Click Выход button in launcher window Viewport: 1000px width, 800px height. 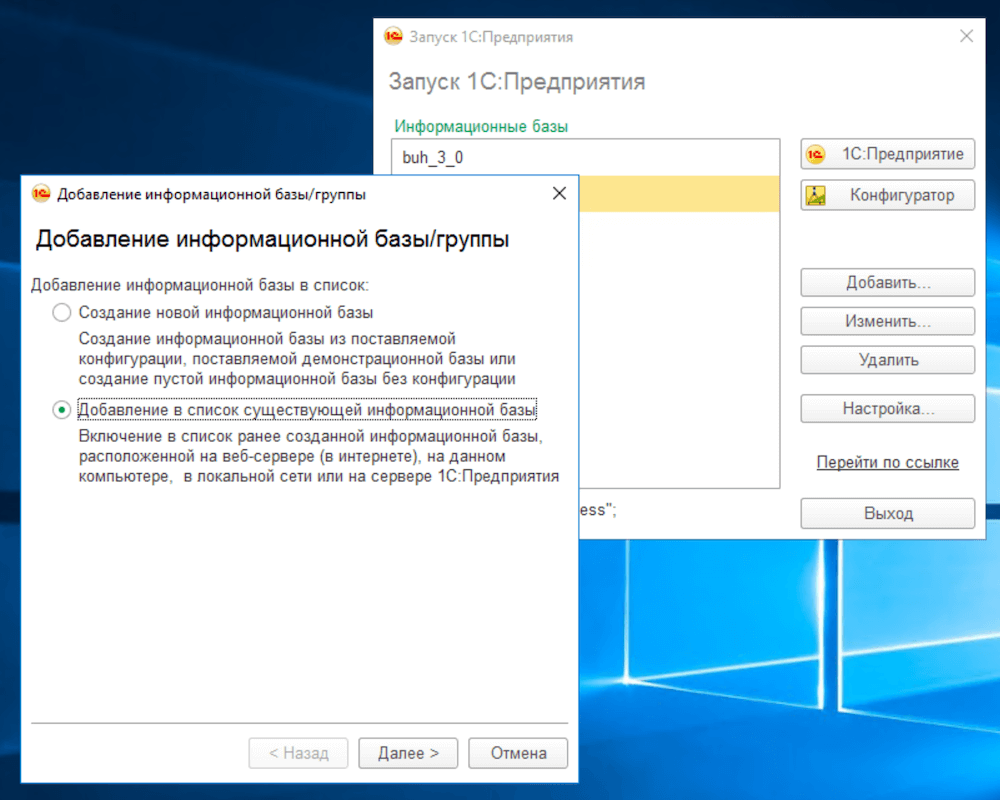tap(888, 514)
